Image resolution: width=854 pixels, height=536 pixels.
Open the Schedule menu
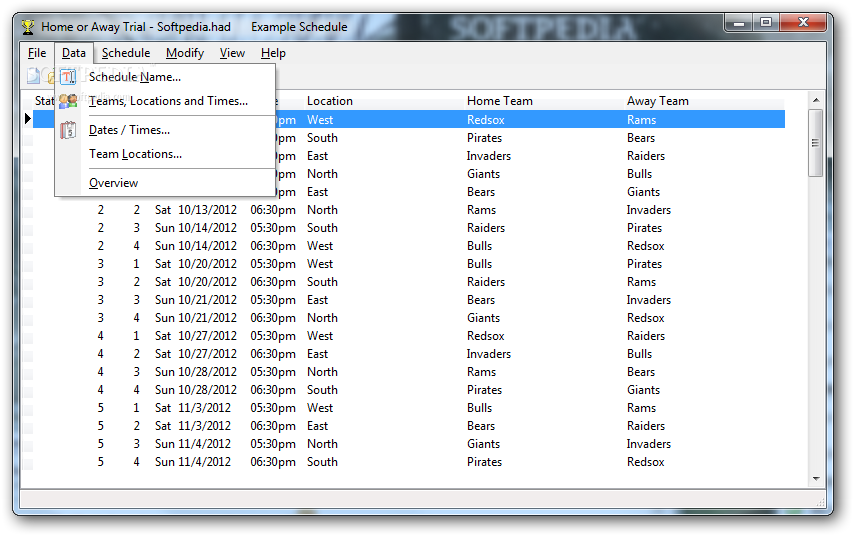tap(126, 53)
